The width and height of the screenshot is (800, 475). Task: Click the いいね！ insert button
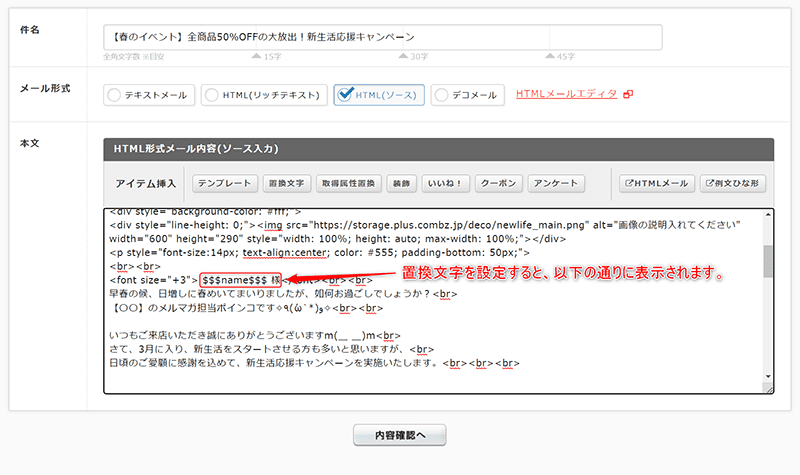pyautogui.click(x=445, y=184)
